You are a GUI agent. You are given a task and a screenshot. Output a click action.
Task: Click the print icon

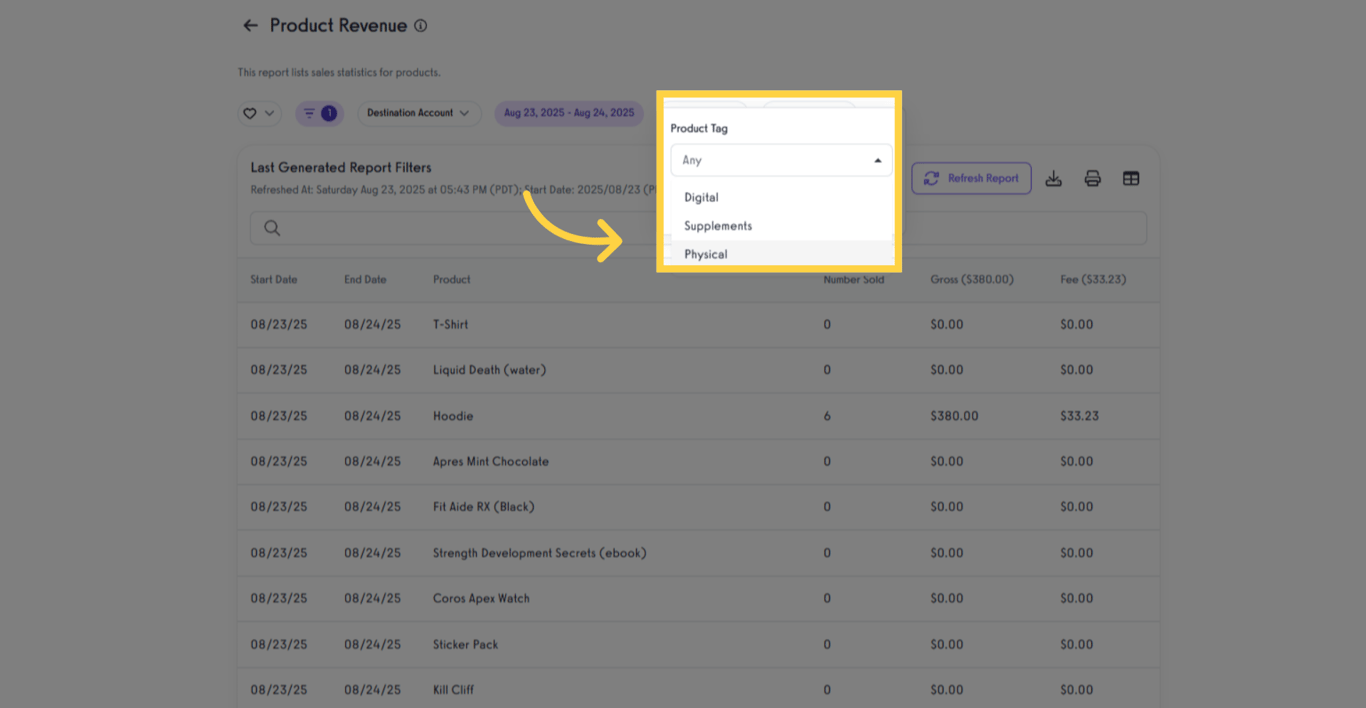tap(1092, 178)
